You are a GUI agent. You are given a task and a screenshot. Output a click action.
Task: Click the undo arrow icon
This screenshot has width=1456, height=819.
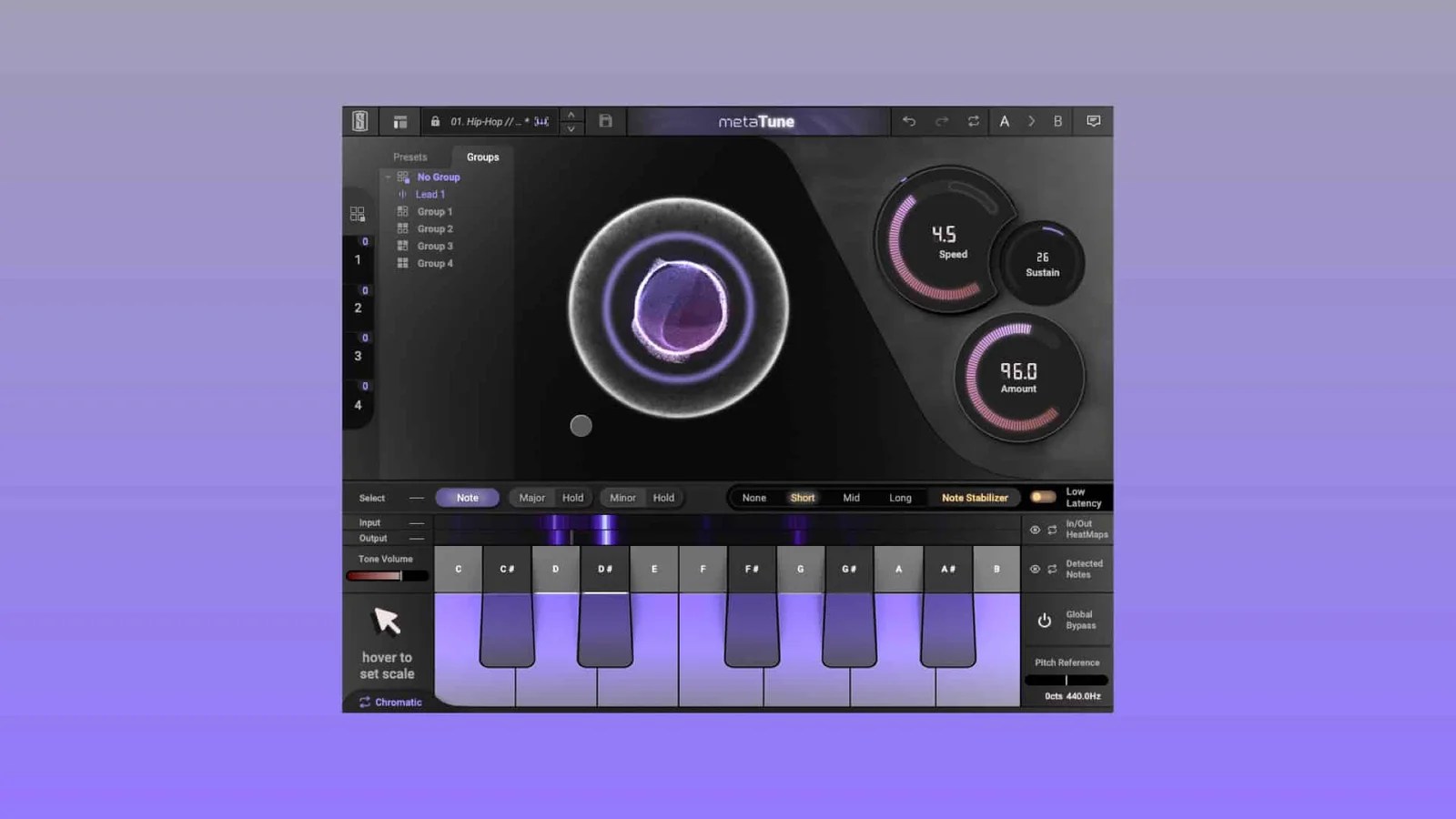click(910, 121)
